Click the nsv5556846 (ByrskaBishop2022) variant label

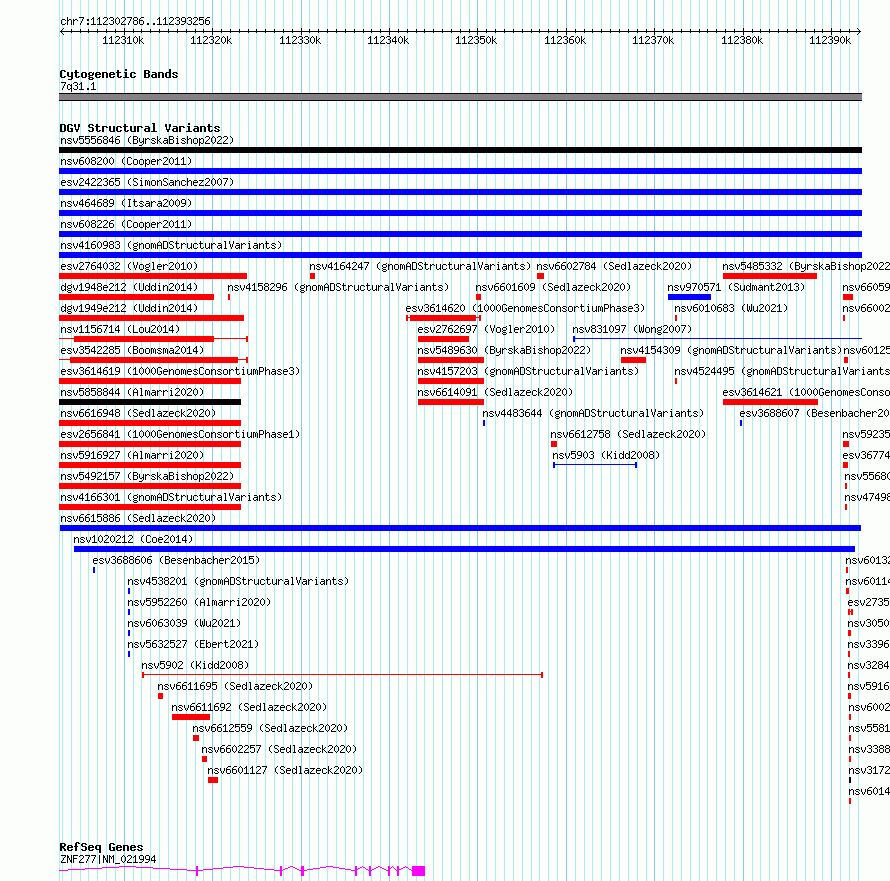147,140
